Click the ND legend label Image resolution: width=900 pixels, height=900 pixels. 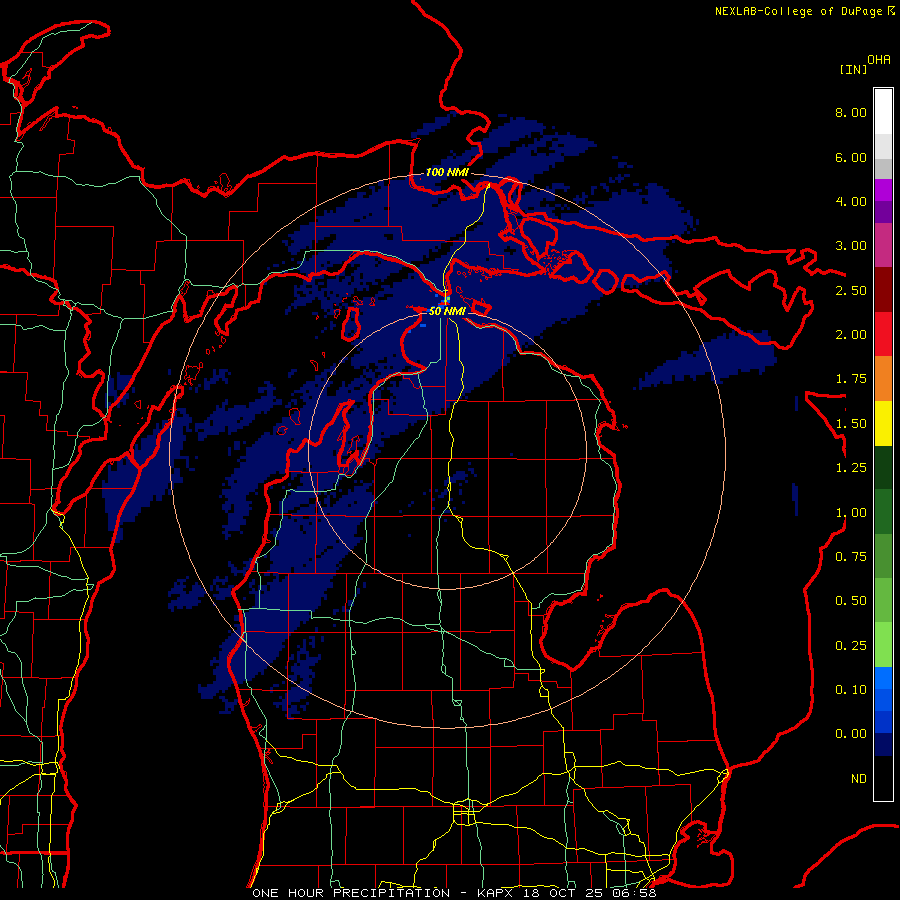tap(859, 779)
